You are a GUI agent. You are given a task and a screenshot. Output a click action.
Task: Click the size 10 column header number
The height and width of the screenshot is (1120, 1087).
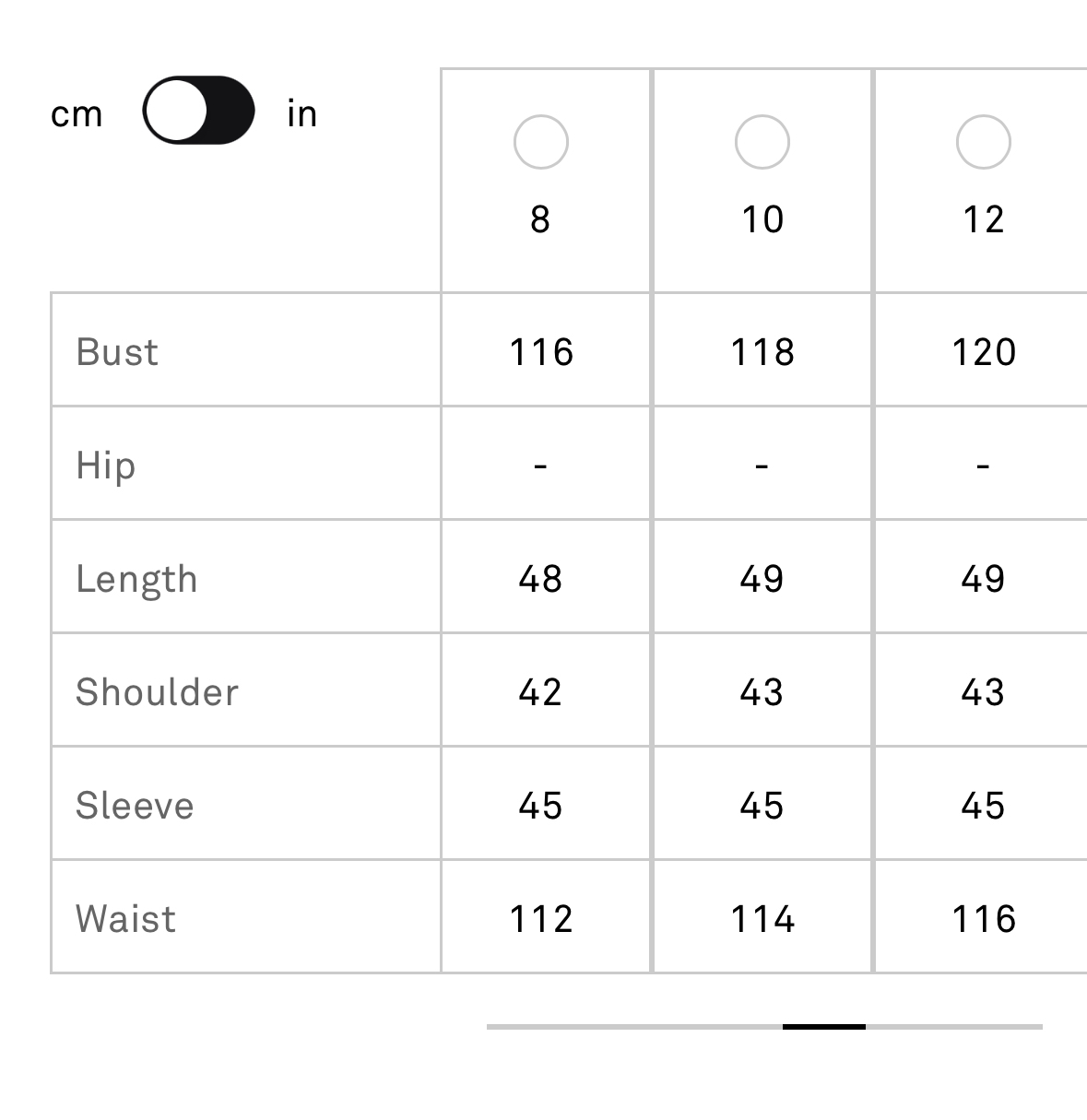[x=762, y=219]
